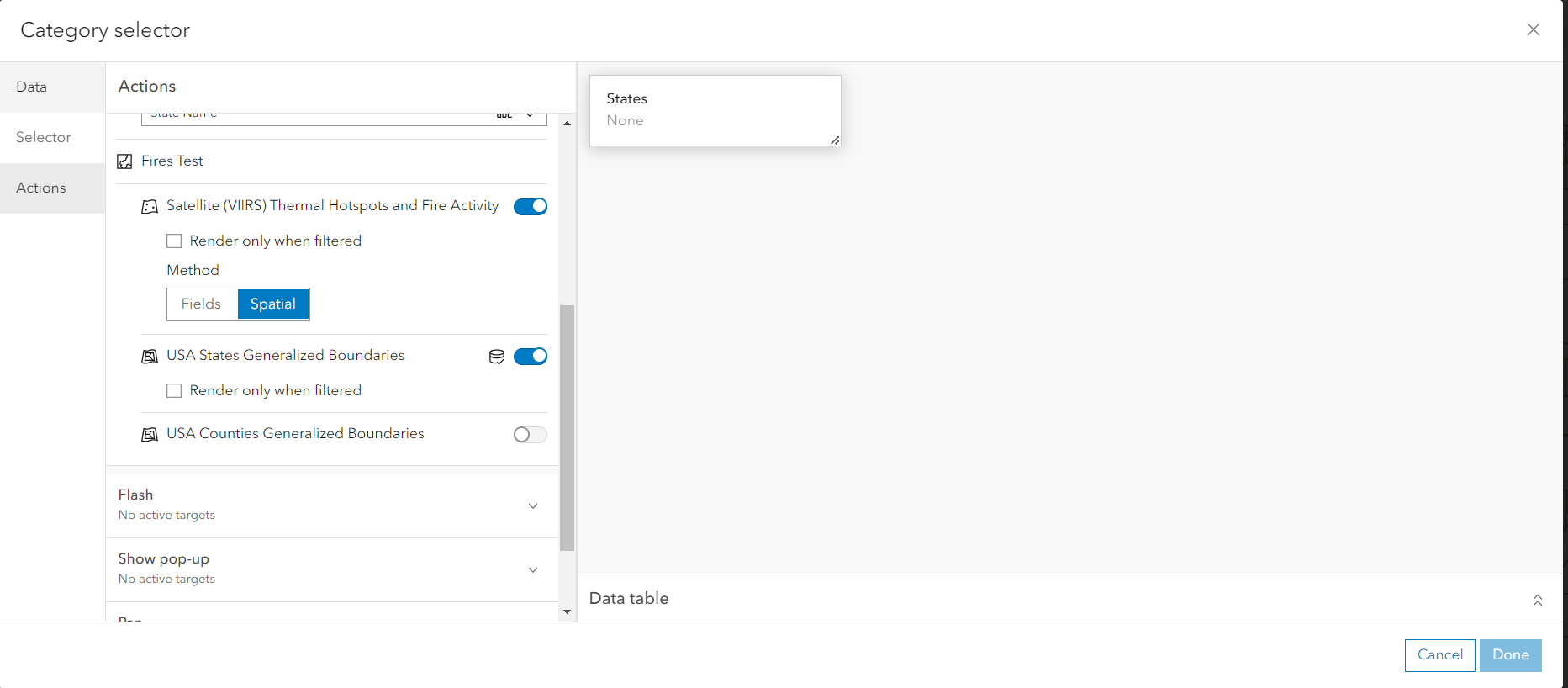Enable the USA Counties Generalized Boundaries toggle

pos(531,435)
